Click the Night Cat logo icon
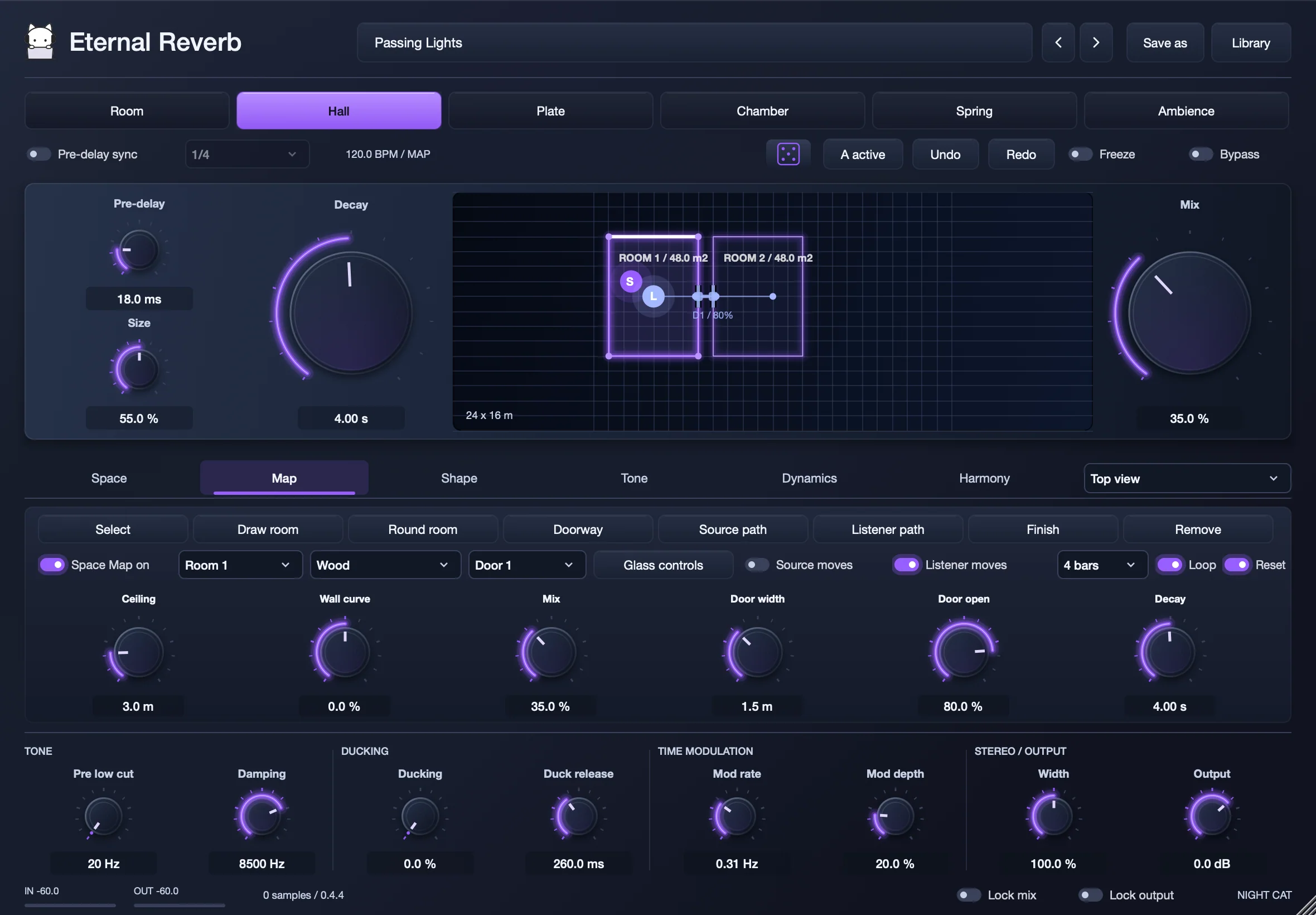This screenshot has height=915, width=1316. 40,42
